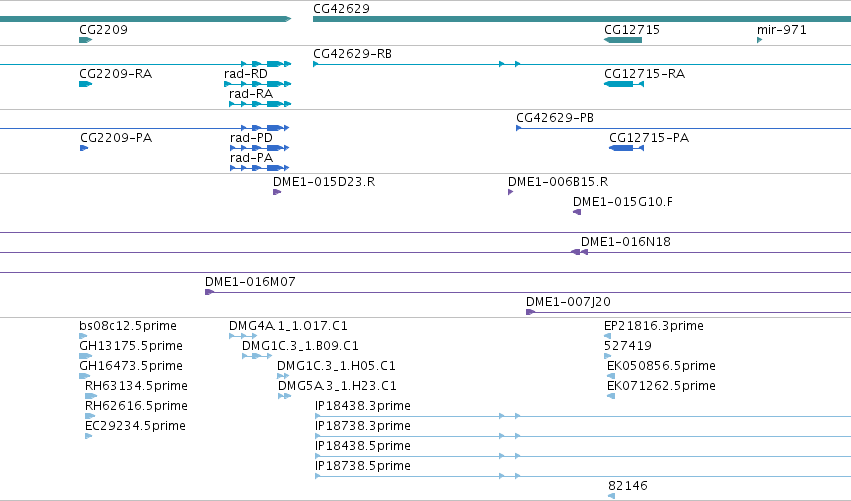Select the DME1-016M07 label
This screenshot has width=851, height=501.
click(x=250, y=282)
